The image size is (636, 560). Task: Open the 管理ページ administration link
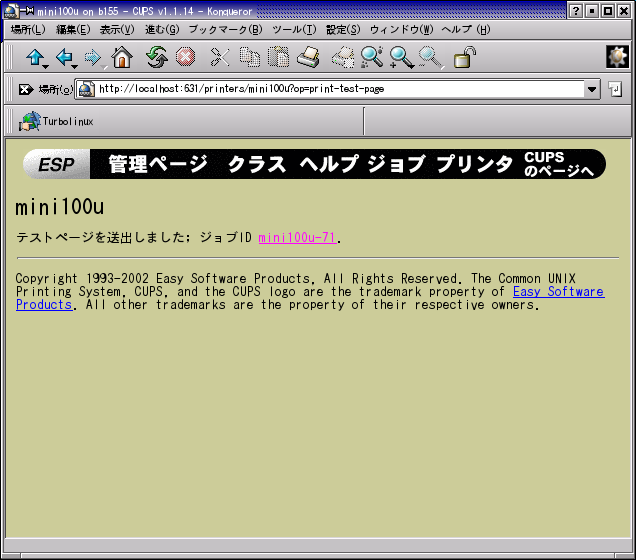[x=158, y=164]
